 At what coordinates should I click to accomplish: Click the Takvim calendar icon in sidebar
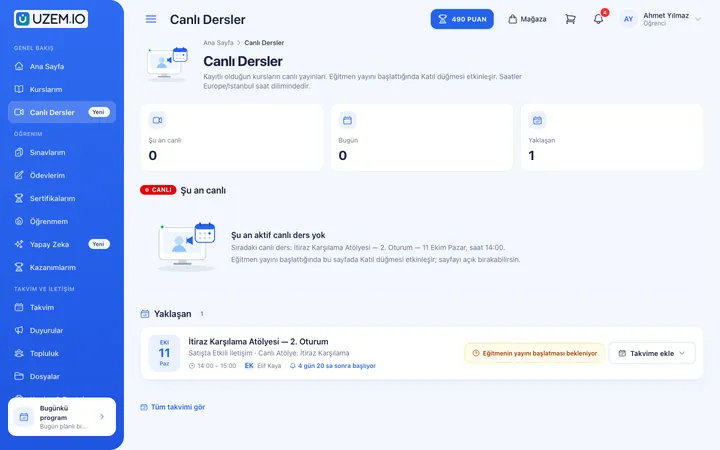point(19,307)
